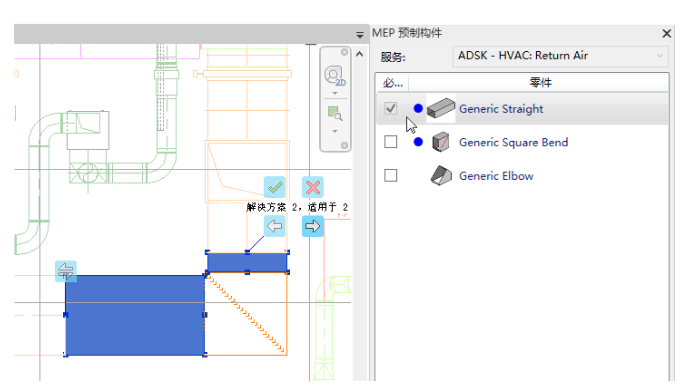Click the zoom region tool in navigation bar
Image resolution: width=689 pixels, height=388 pixels.
pyautogui.click(x=335, y=113)
